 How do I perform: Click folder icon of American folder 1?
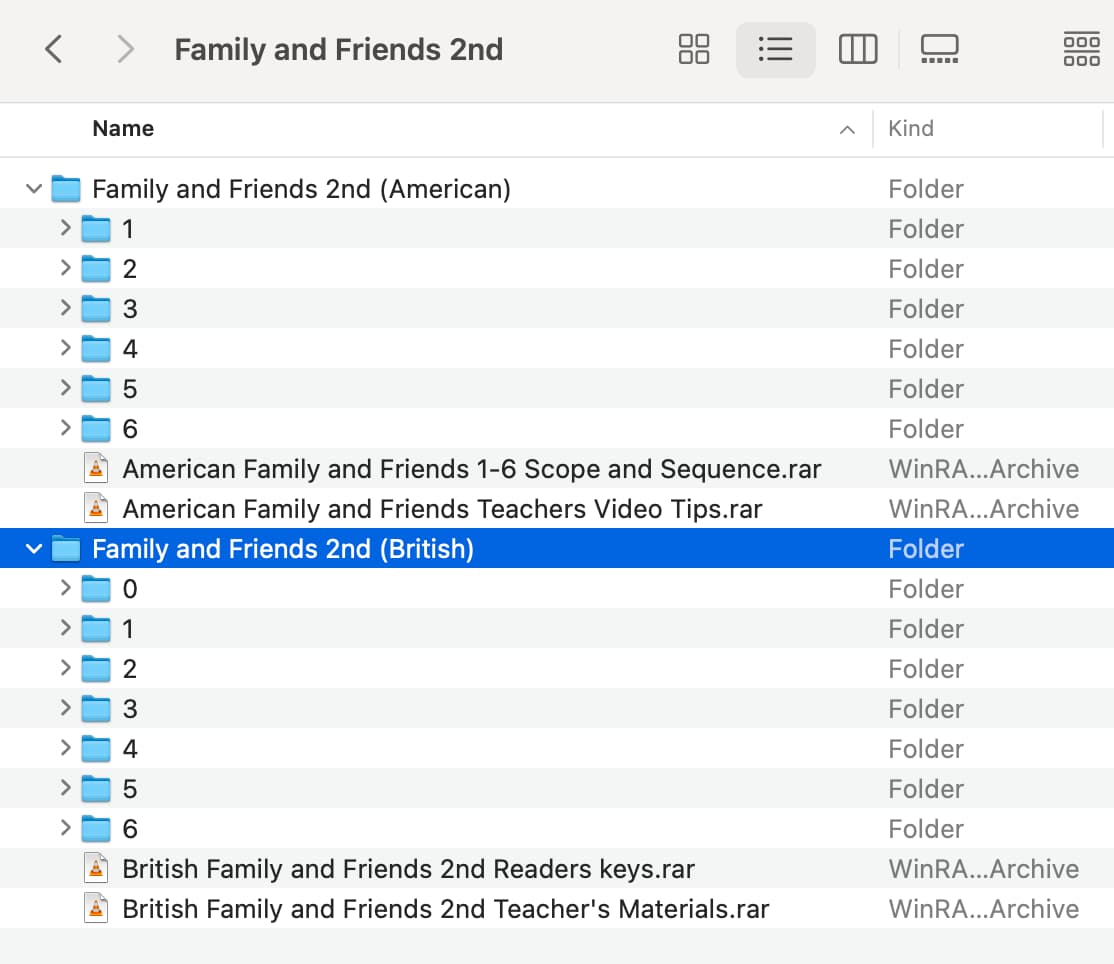click(x=96, y=229)
